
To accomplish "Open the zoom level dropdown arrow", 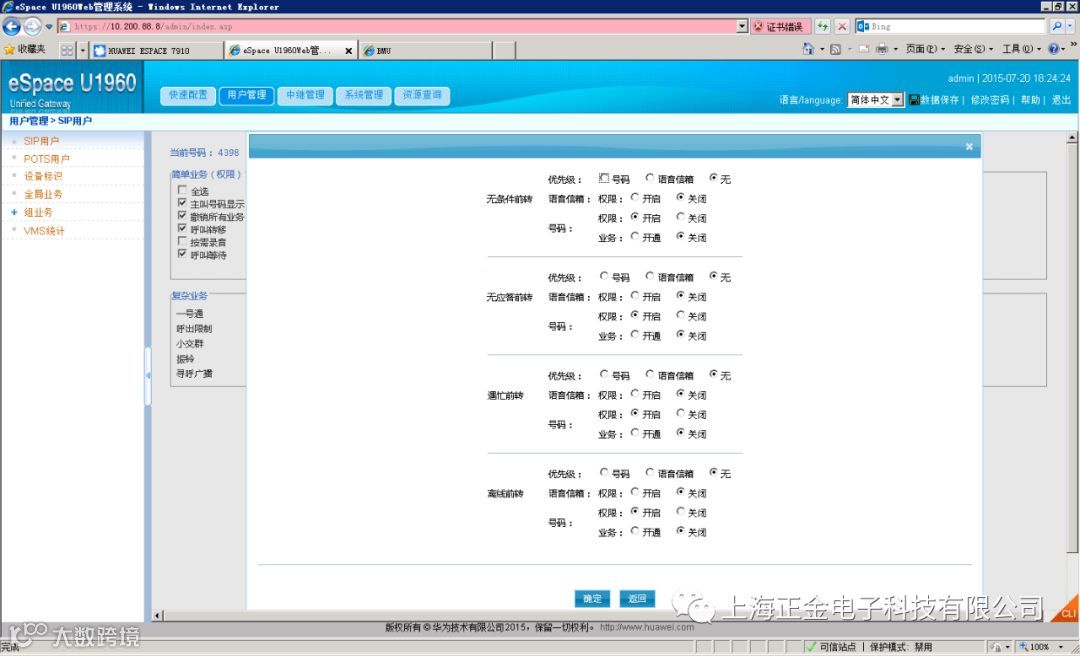I will 1061,647.
